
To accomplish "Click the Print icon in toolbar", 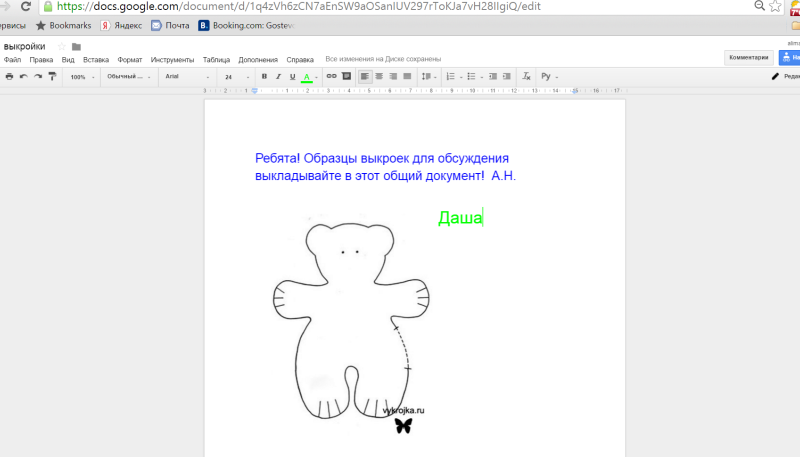I will (9, 76).
